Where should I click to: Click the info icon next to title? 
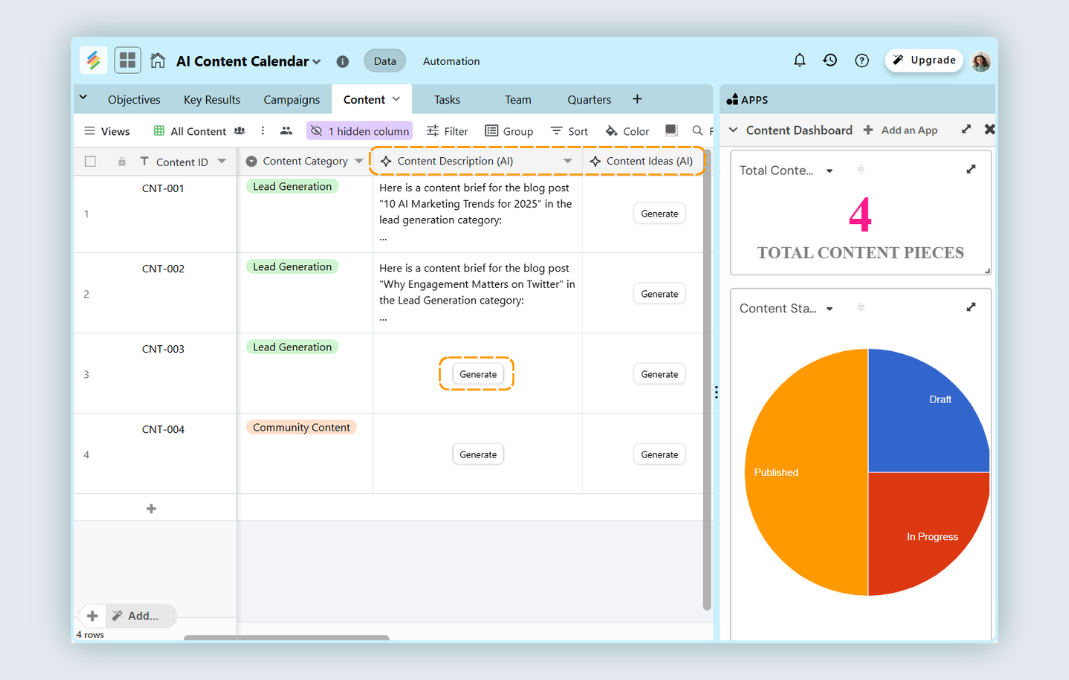pos(343,62)
